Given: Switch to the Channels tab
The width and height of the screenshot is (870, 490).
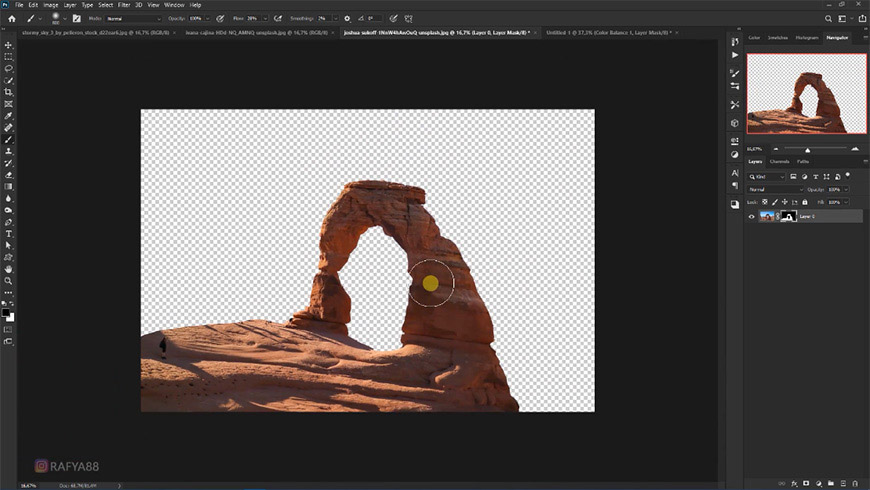Looking at the screenshot, I should pyautogui.click(x=779, y=161).
